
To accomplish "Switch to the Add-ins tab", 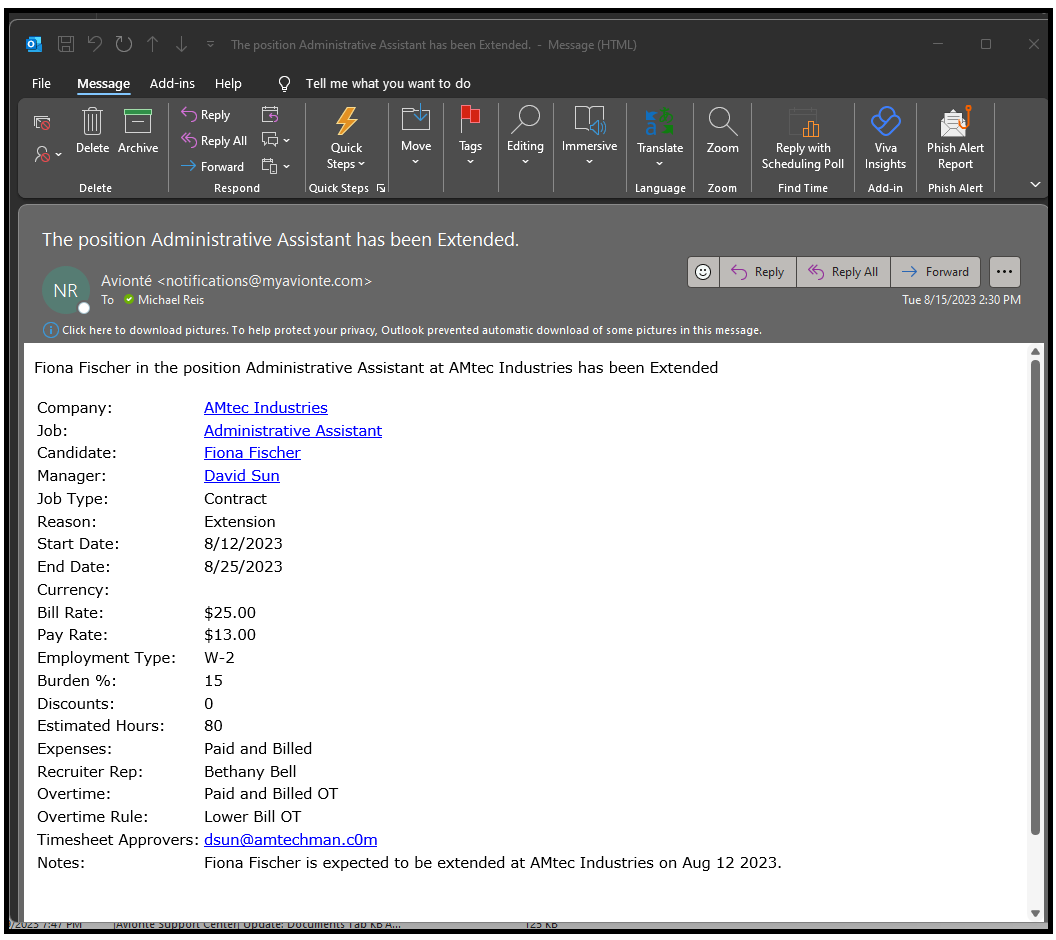I will pos(172,84).
